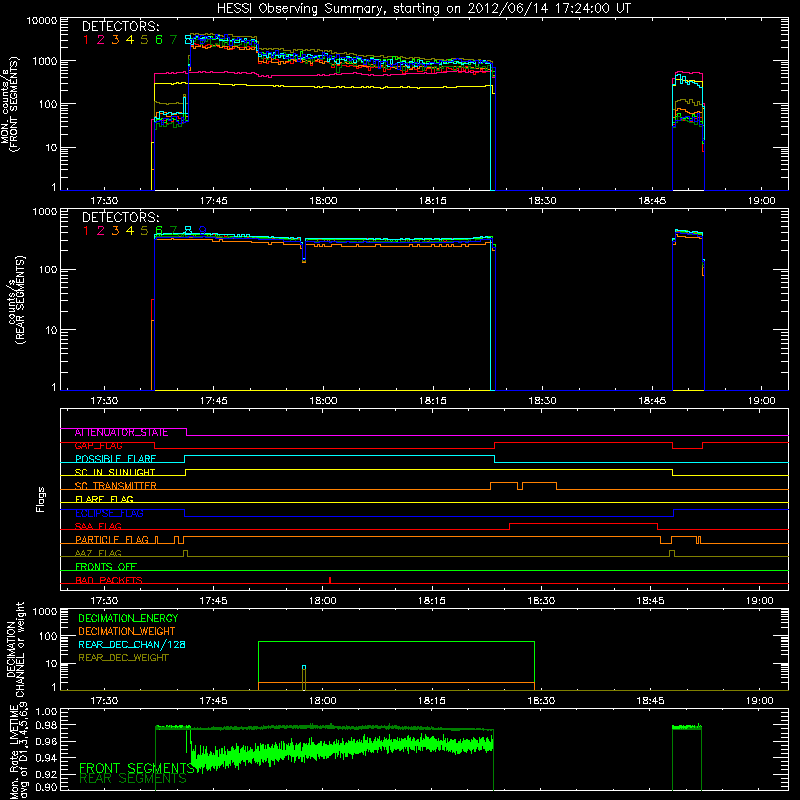Click the POSSIBLE_FLARE flag label
Image resolution: width=800 pixels, height=800 pixels.
point(115,459)
